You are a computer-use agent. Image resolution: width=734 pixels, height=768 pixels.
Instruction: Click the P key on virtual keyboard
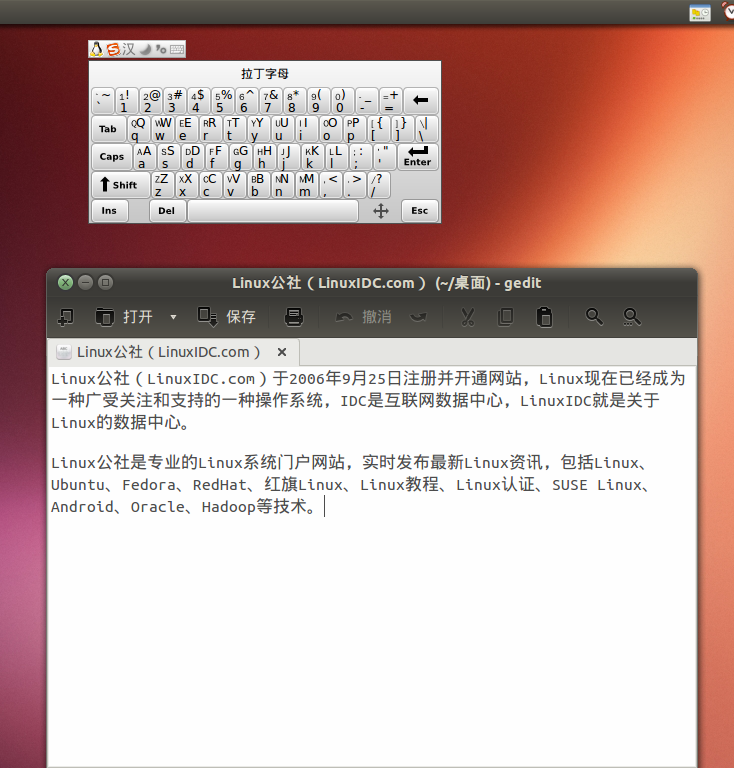355,129
